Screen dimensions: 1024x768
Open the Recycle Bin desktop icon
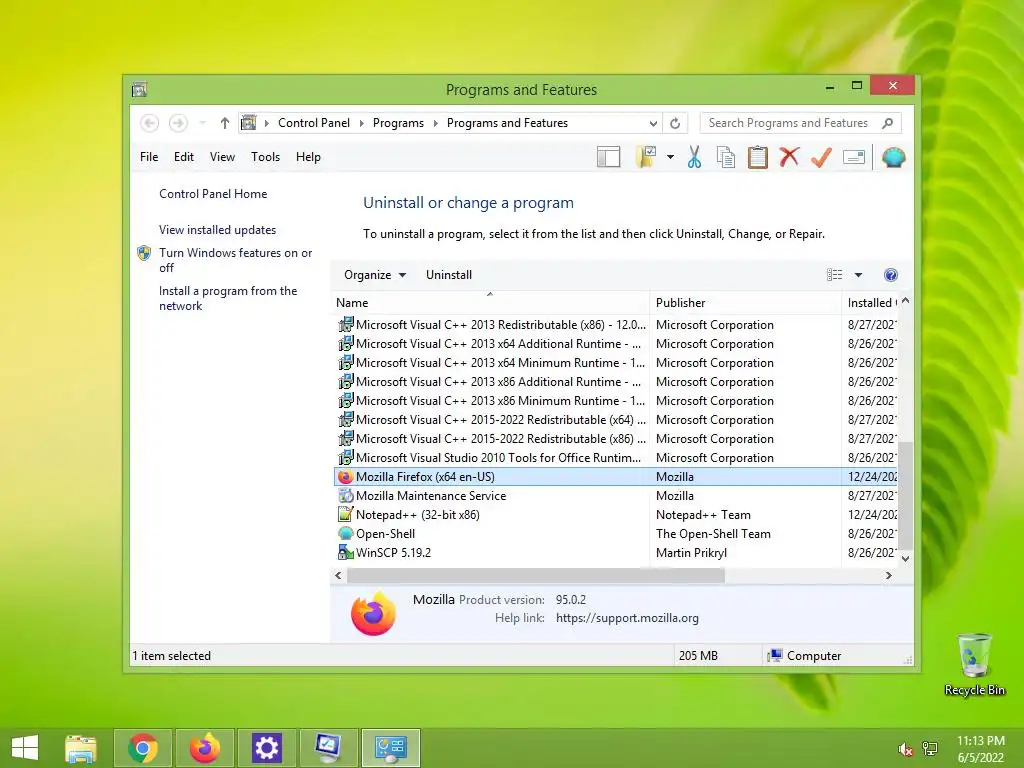click(x=974, y=664)
